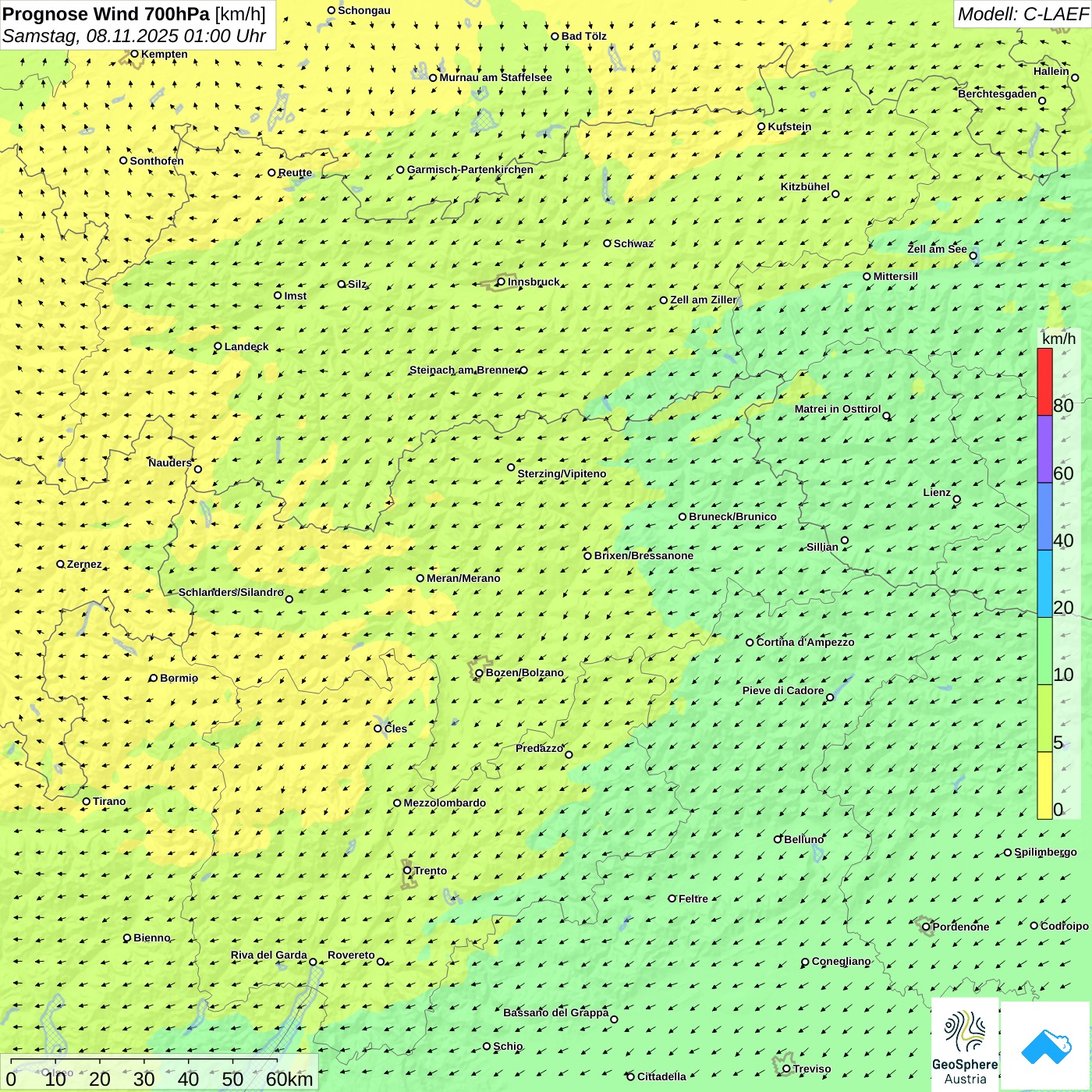The image size is (1092, 1092).
Task: Click the Zernez location marker
Action: pyautogui.click(x=60, y=564)
